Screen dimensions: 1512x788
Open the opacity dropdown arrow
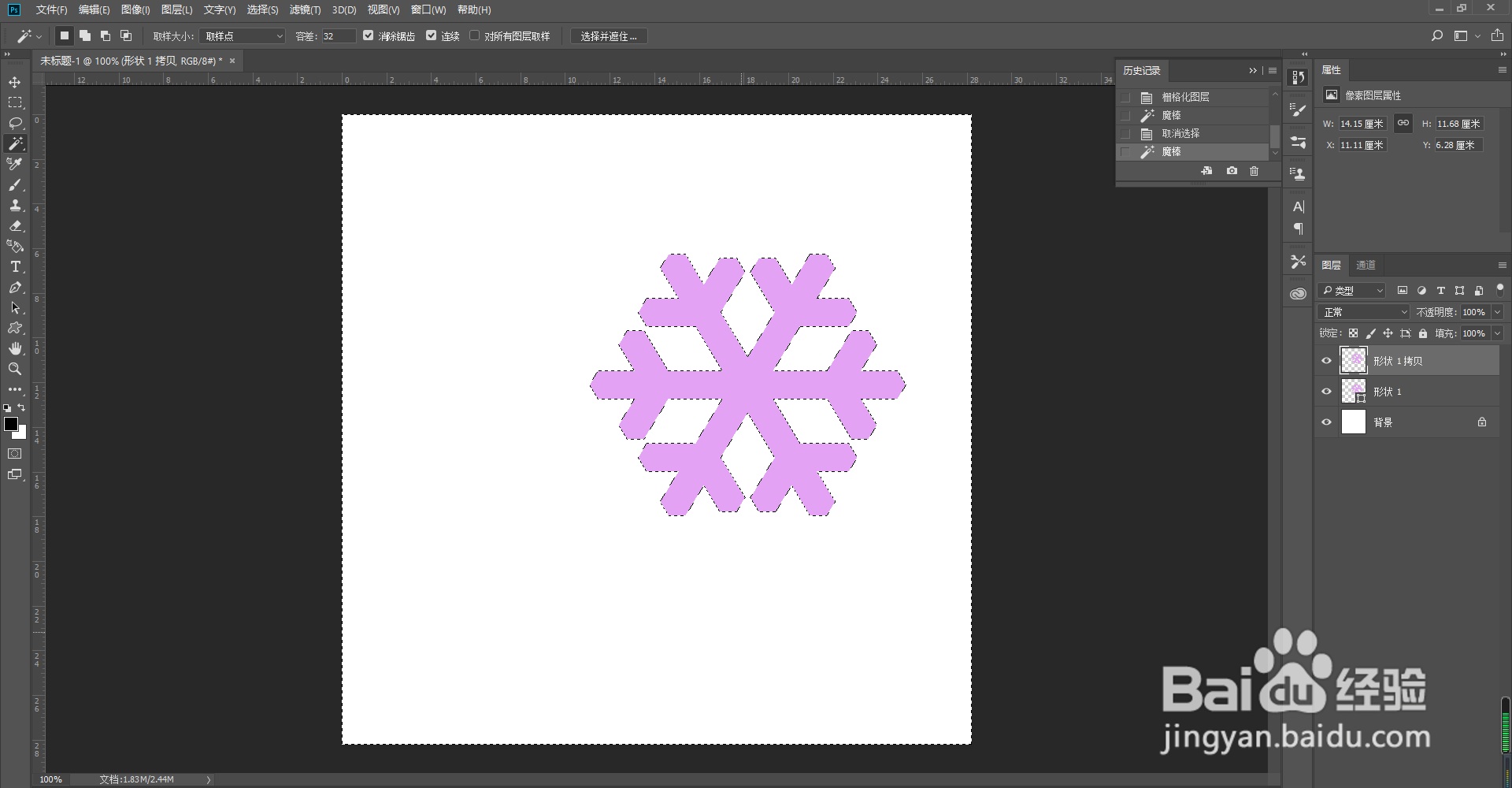[x=1497, y=312]
